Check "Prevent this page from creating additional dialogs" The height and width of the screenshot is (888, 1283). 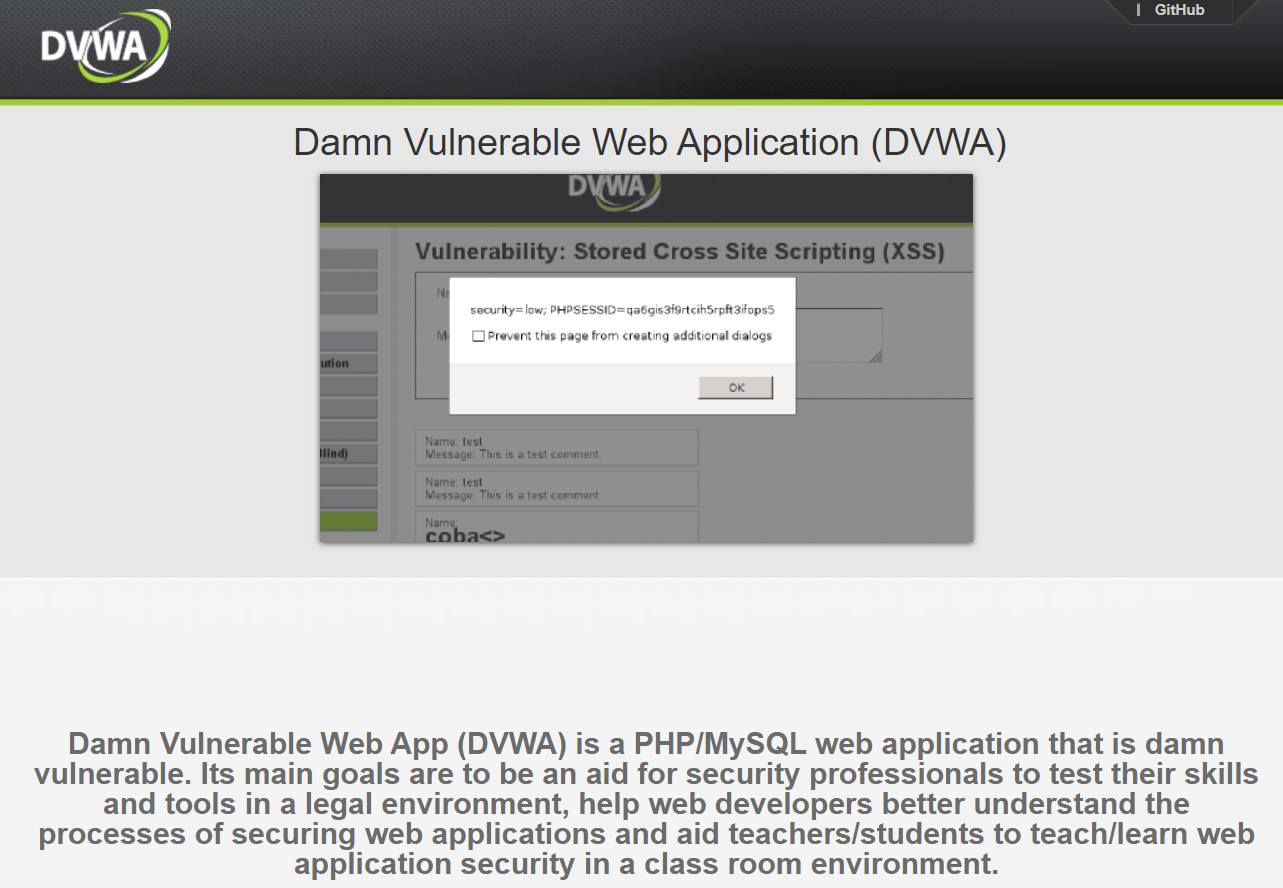479,336
